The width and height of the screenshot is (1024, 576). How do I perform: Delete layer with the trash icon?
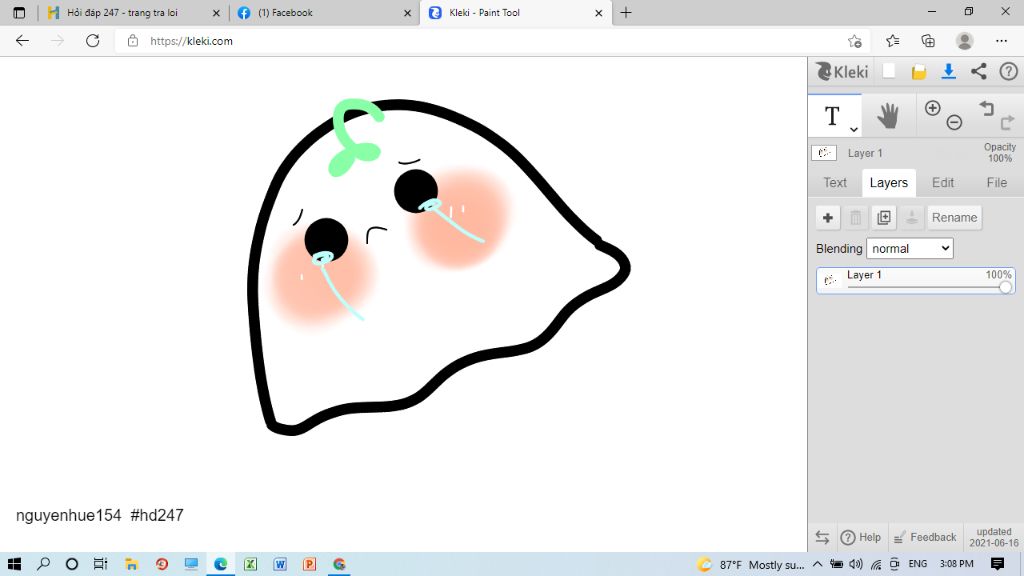pyautogui.click(x=856, y=217)
